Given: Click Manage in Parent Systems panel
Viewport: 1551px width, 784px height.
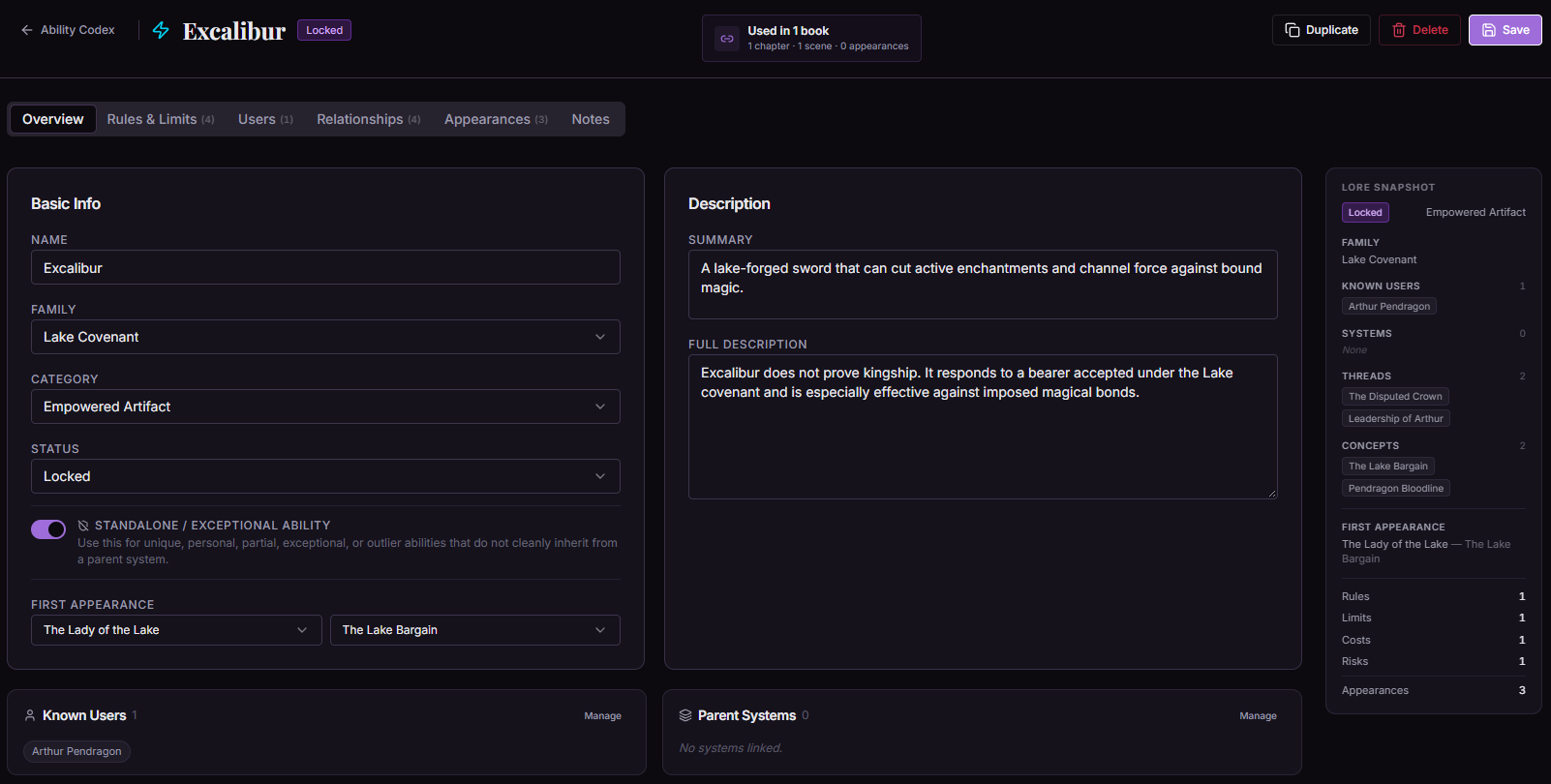Looking at the screenshot, I should [x=1258, y=716].
